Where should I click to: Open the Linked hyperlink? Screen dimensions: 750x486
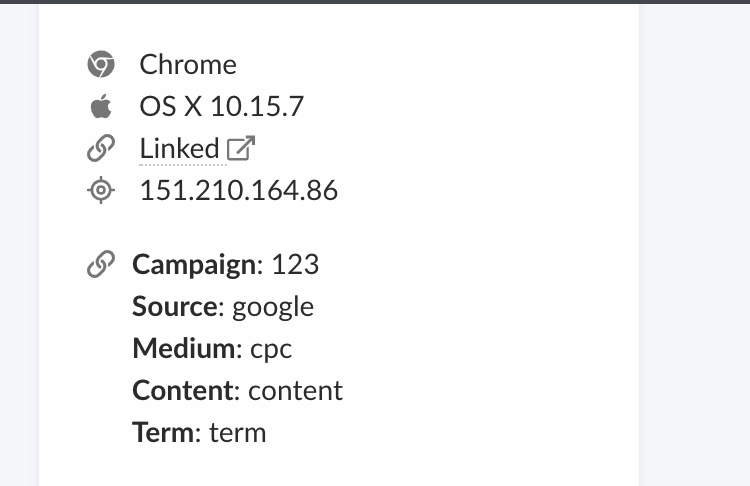click(x=179, y=149)
